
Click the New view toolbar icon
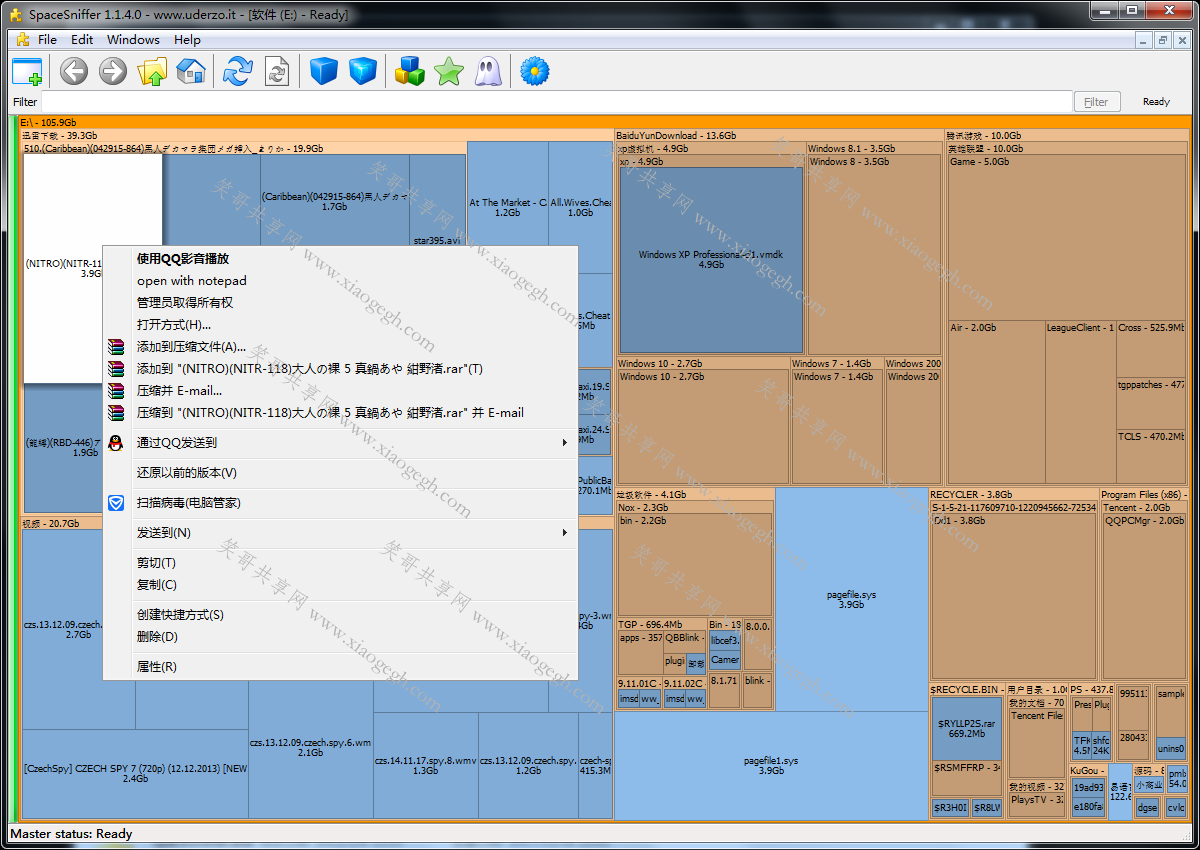(x=27, y=71)
